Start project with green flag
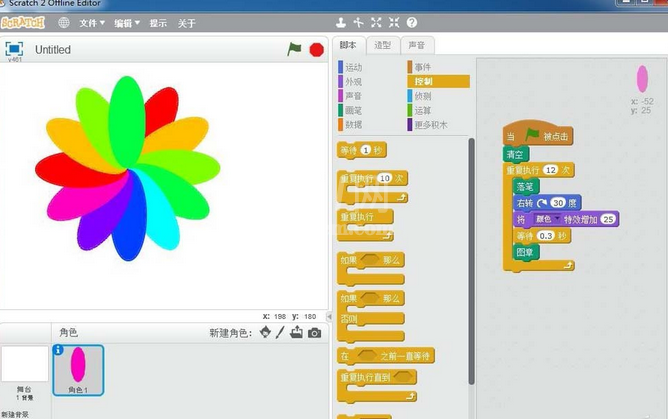The width and height of the screenshot is (668, 419). coord(294,49)
